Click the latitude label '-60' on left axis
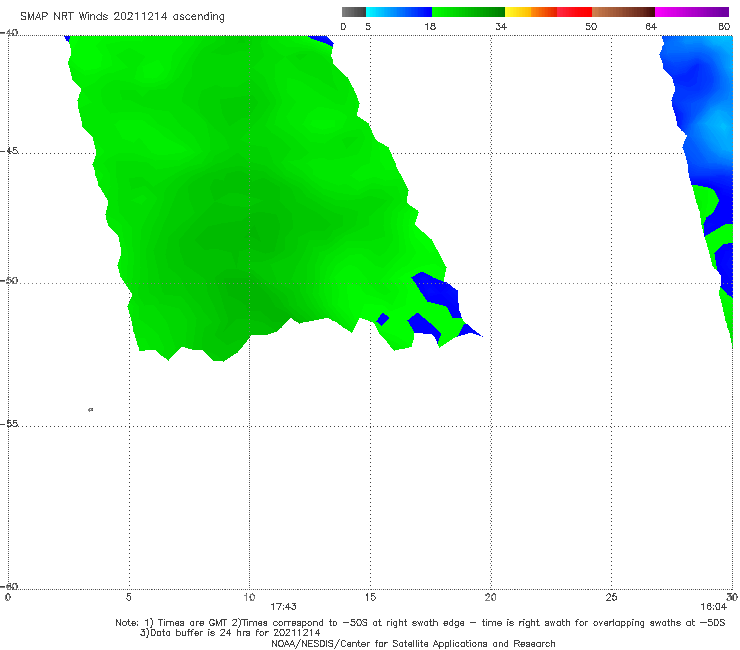 [9, 586]
